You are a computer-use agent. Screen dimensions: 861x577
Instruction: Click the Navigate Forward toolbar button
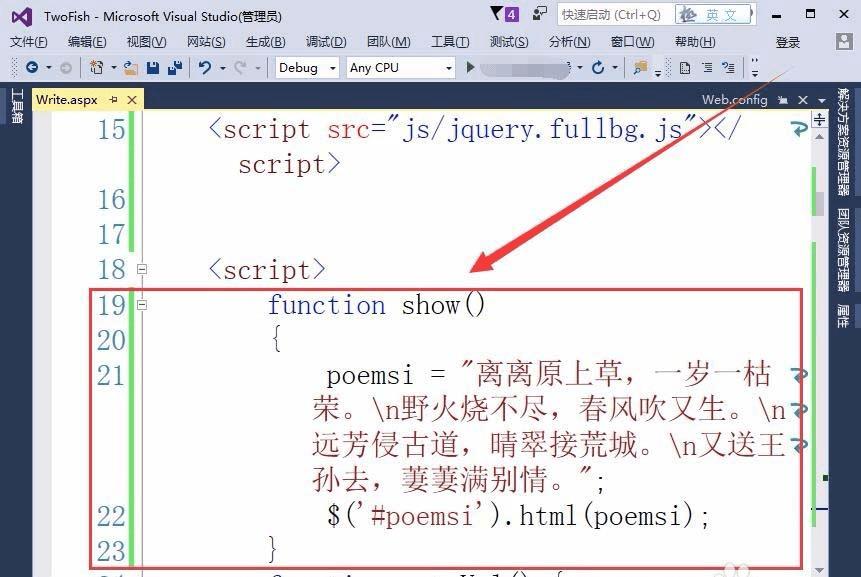(65, 68)
